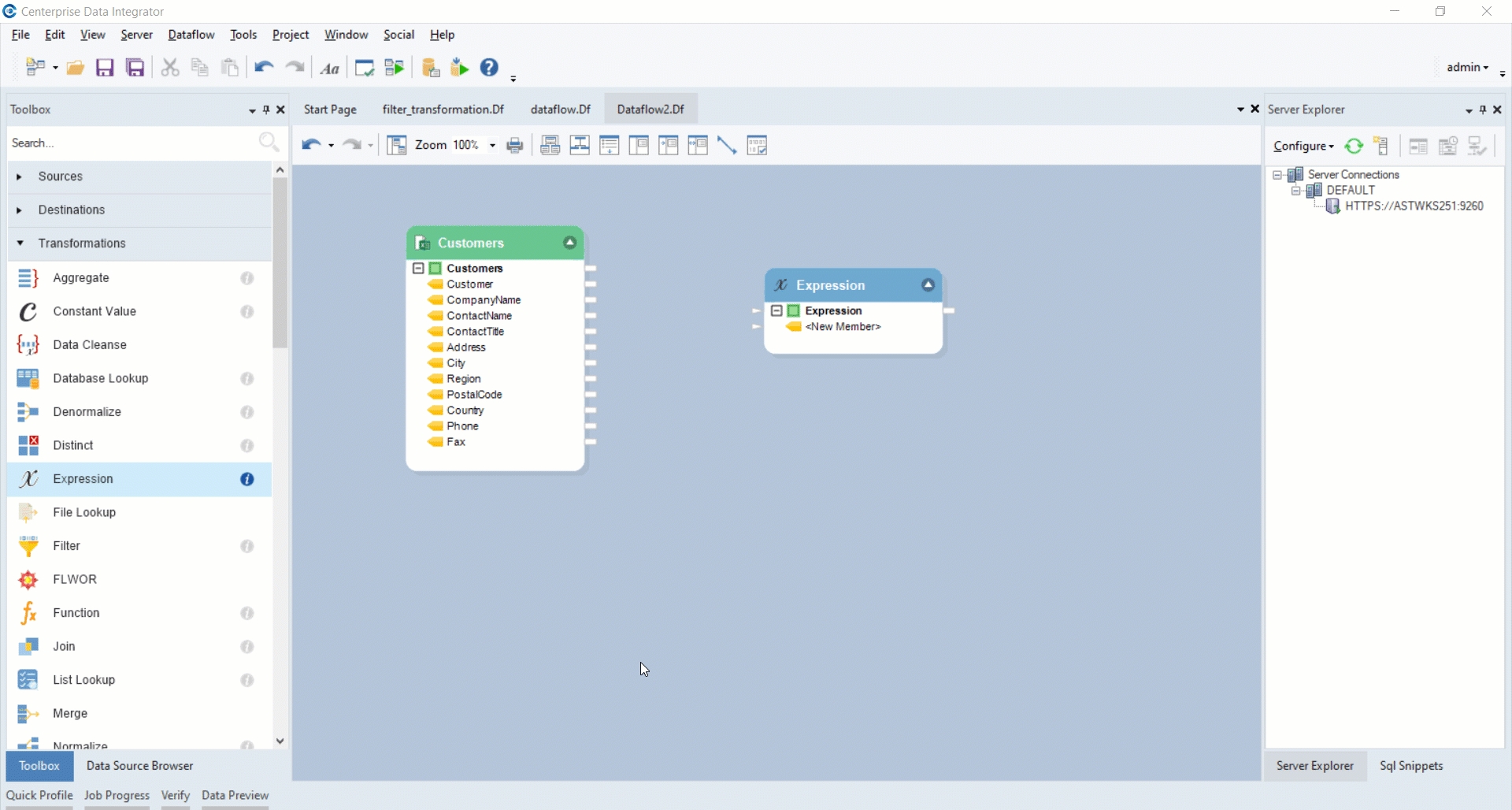1512x810 pixels.
Task: Collapse the Customers tree node
Action: click(x=419, y=269)
